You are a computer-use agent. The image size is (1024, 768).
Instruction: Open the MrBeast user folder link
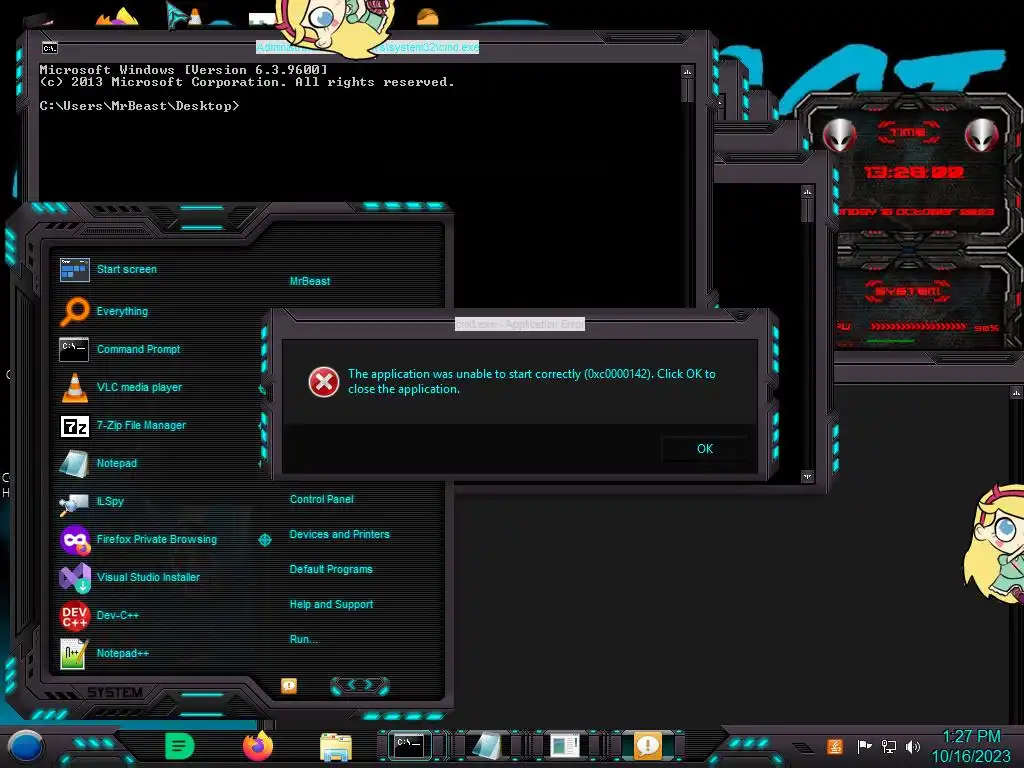[310, 281]
